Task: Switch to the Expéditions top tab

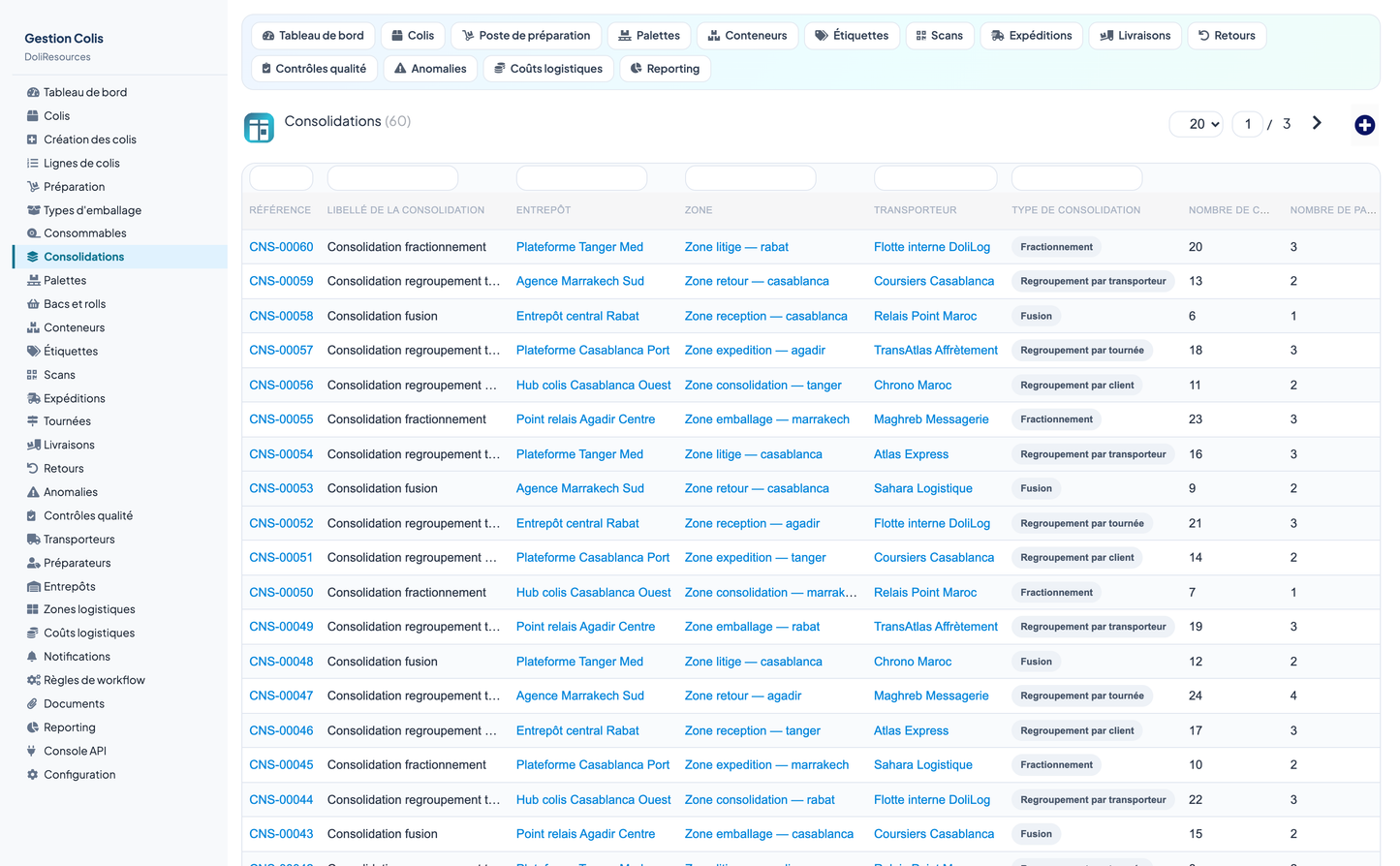Action: [x=1031, y=36]
